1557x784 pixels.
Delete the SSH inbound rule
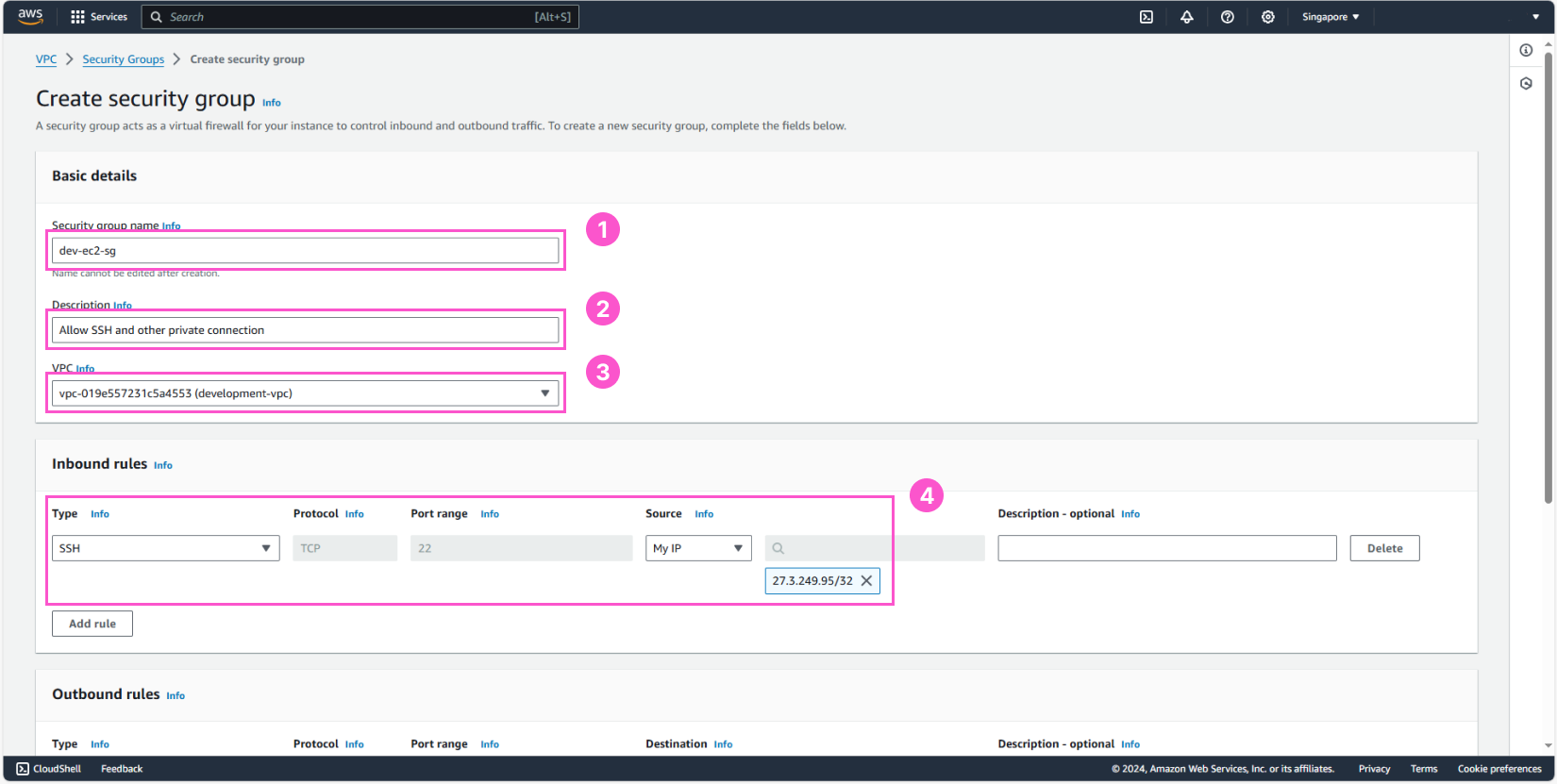pos(1384,548)
